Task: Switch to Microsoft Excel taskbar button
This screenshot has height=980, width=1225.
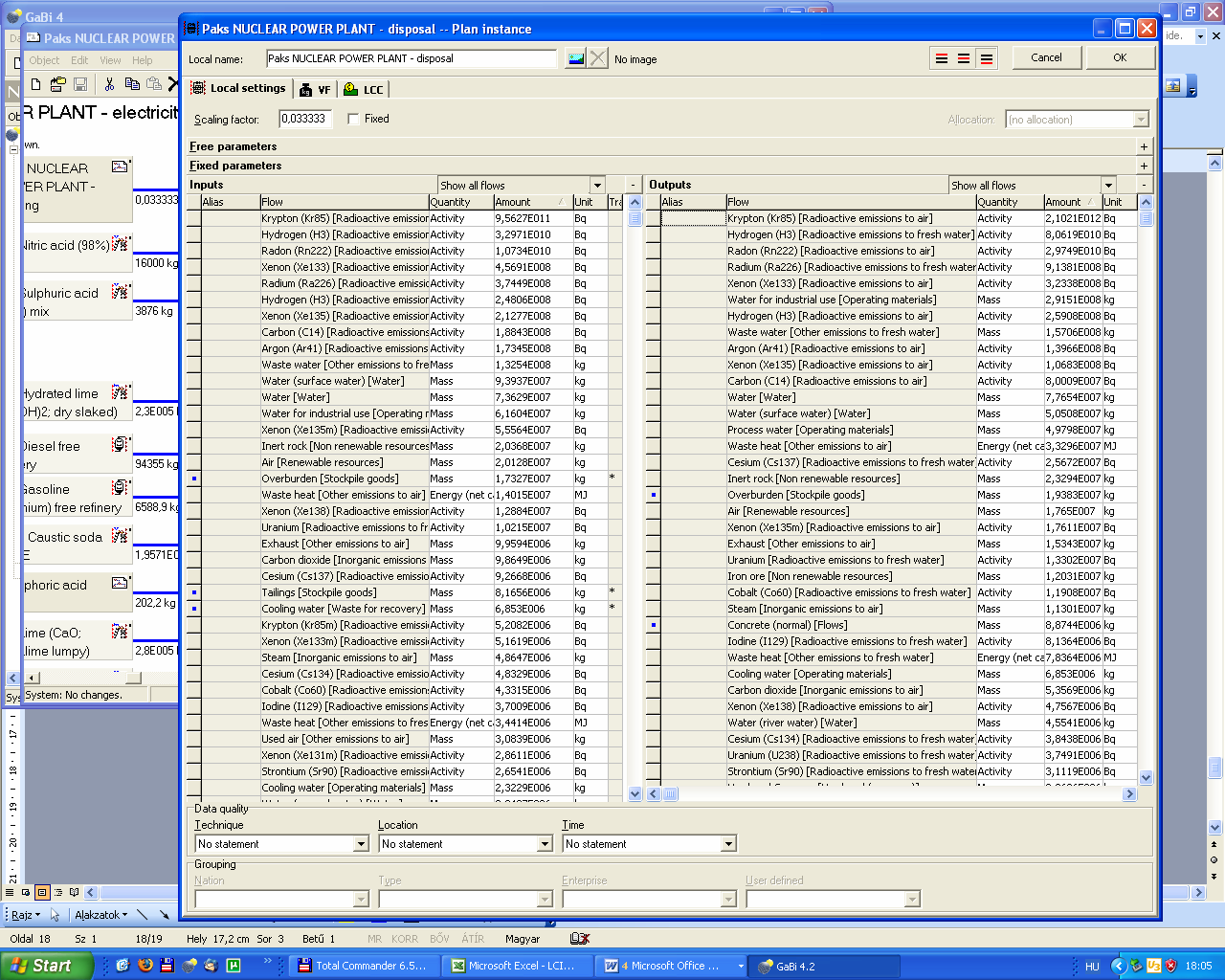Action: pyautogui.click(x=515, y=966)
